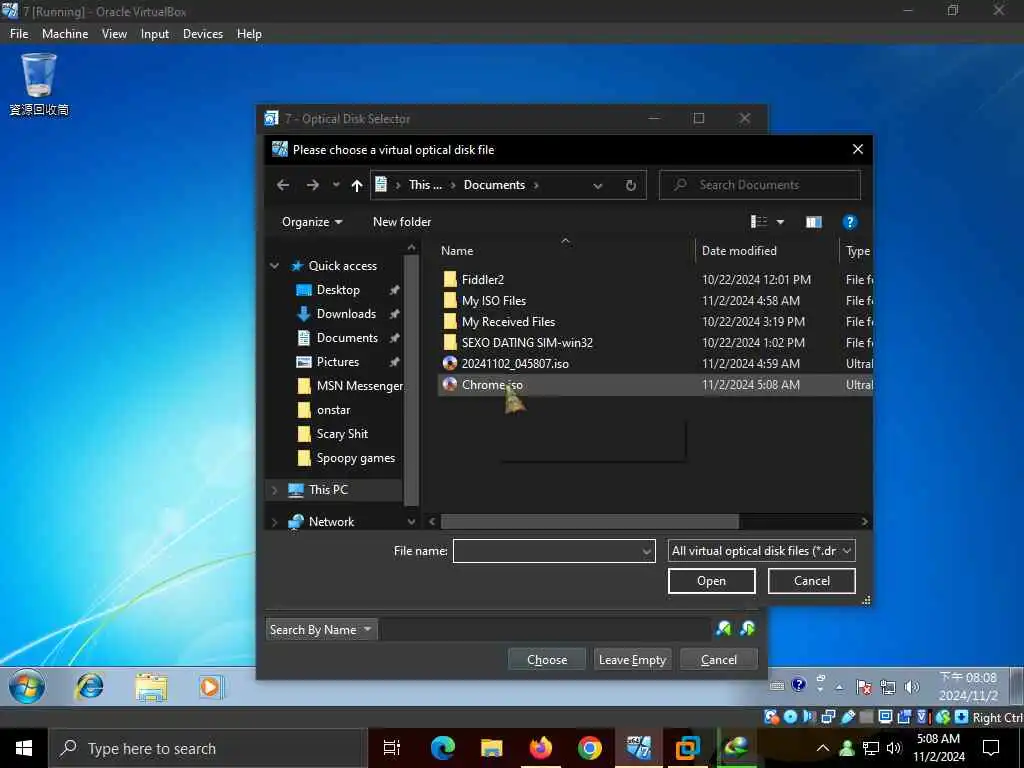Click guest volume speaker tray icon
1024x768 pixels.
912,687
